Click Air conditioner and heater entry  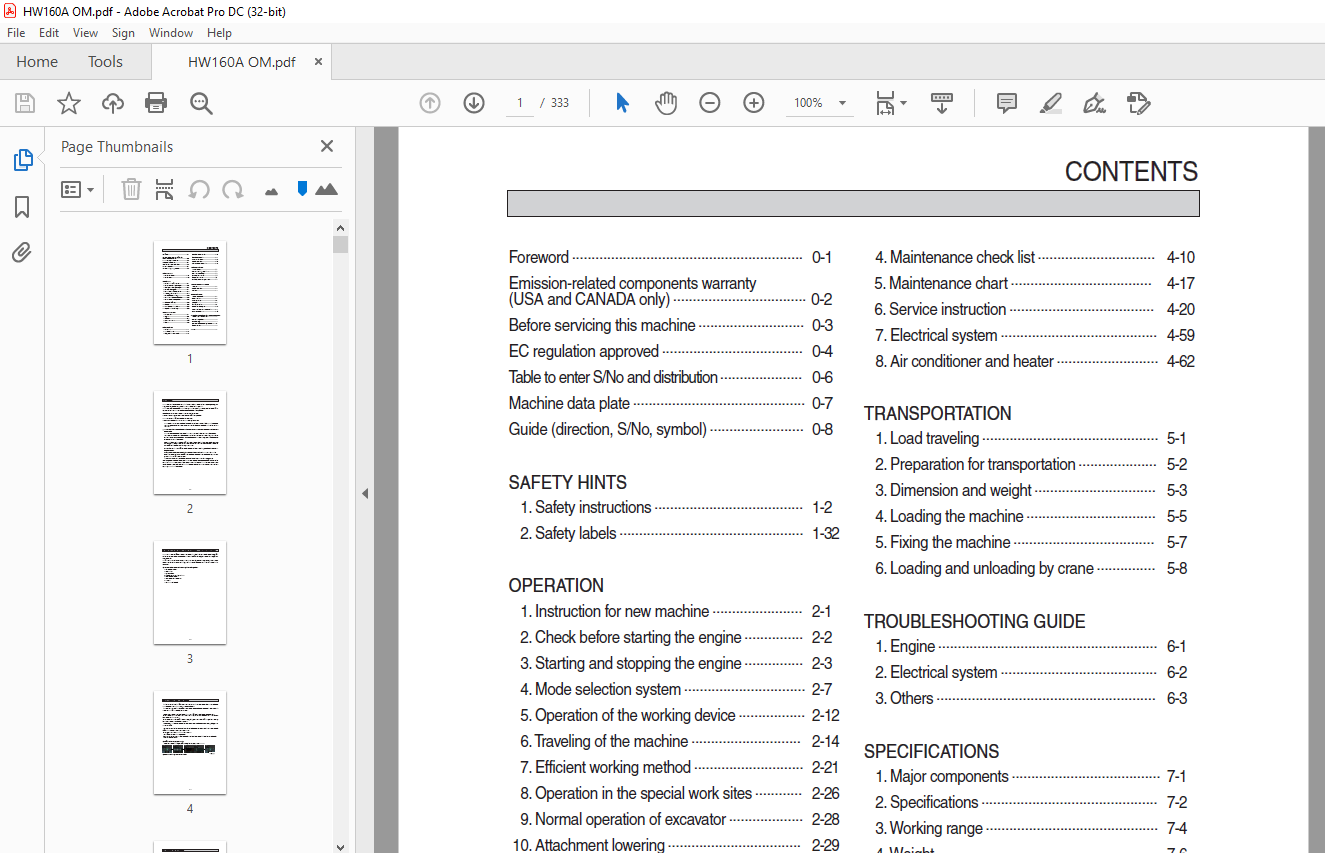(x=1034, y=361)
